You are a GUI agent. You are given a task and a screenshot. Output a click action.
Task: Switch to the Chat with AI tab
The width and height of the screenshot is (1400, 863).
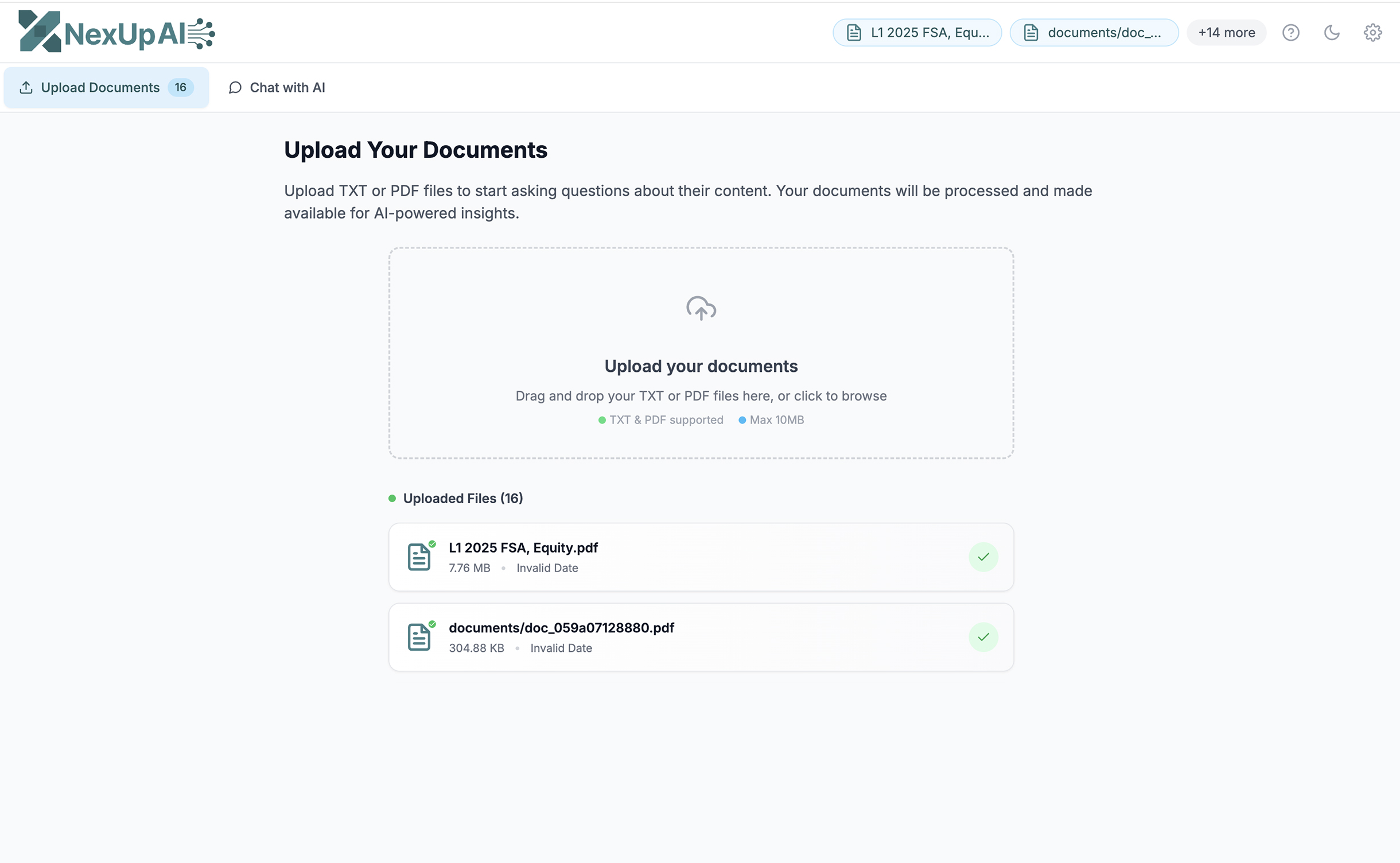click(x=277, y=87)
